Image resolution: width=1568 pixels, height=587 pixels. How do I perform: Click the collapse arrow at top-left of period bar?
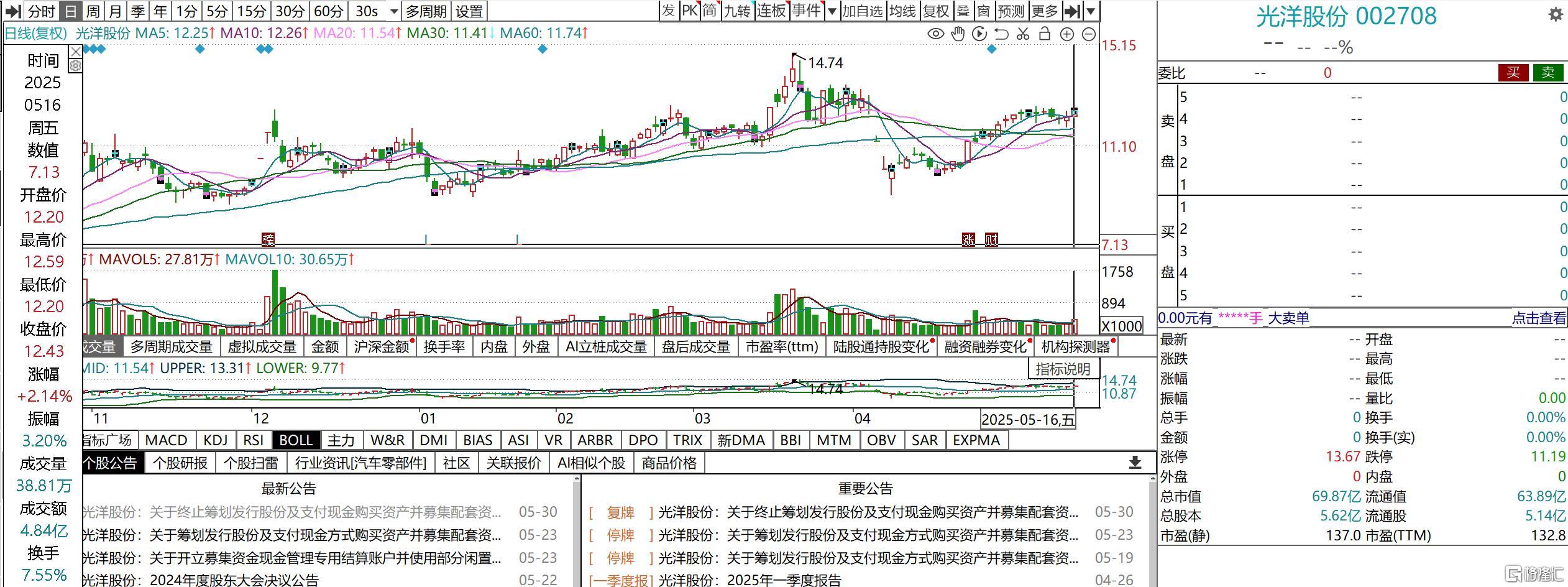[13, 11]
